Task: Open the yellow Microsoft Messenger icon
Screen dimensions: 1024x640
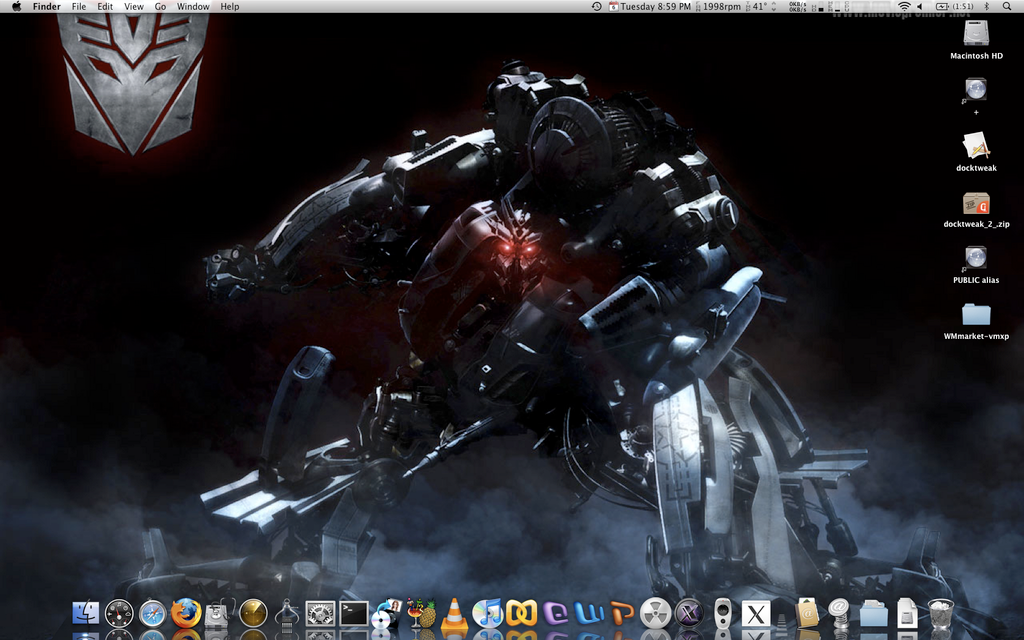Action: pyautogui.click(x=521, y=614)
